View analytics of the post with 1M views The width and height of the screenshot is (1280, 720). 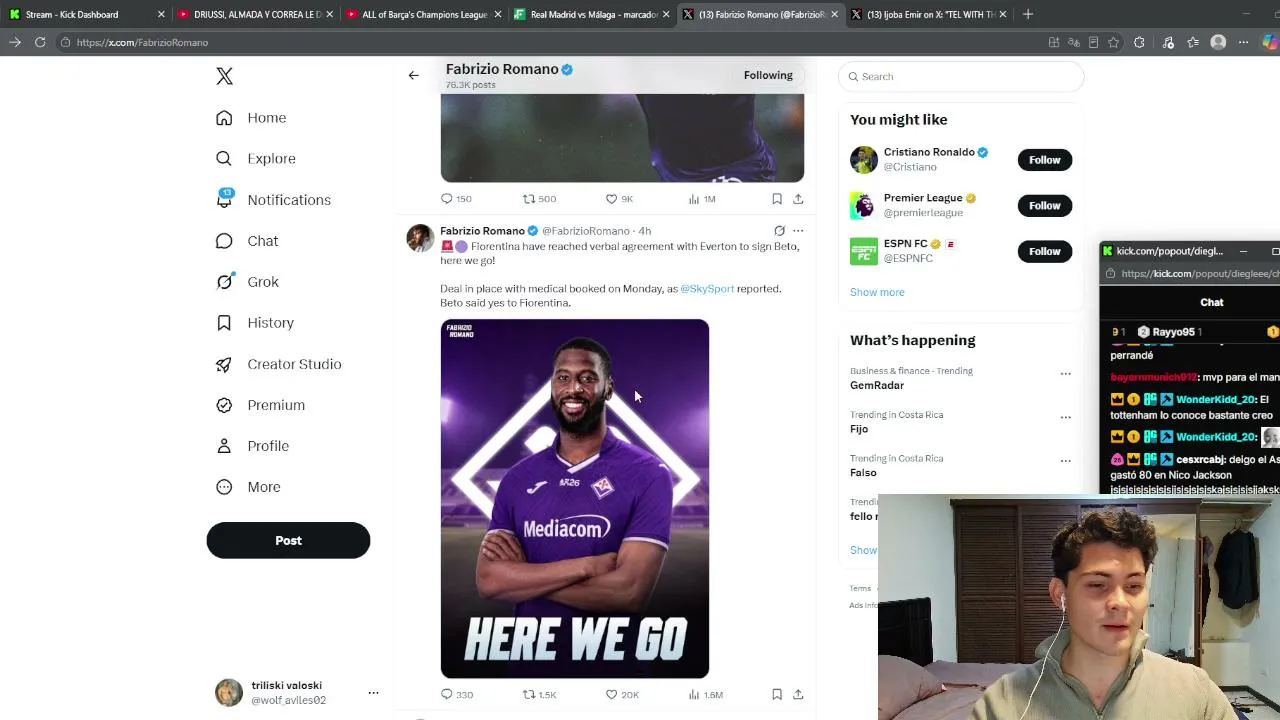[x=701, y=199]
